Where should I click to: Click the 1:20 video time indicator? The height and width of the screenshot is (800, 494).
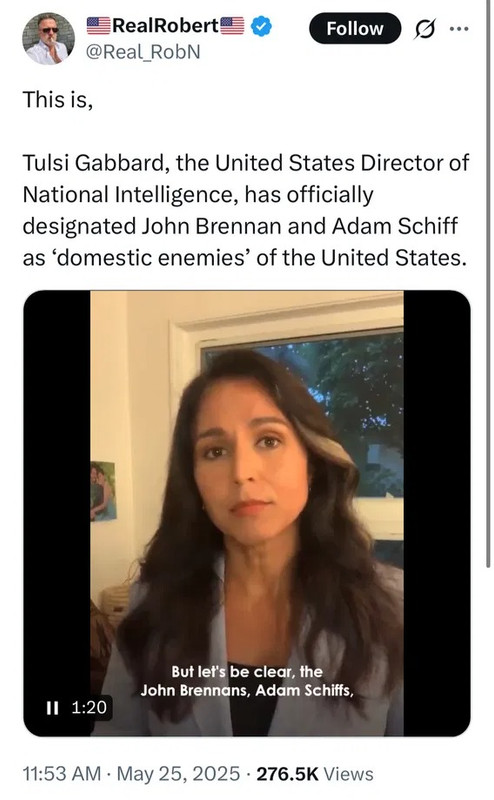pyautogui.click(x=89, y=707)
